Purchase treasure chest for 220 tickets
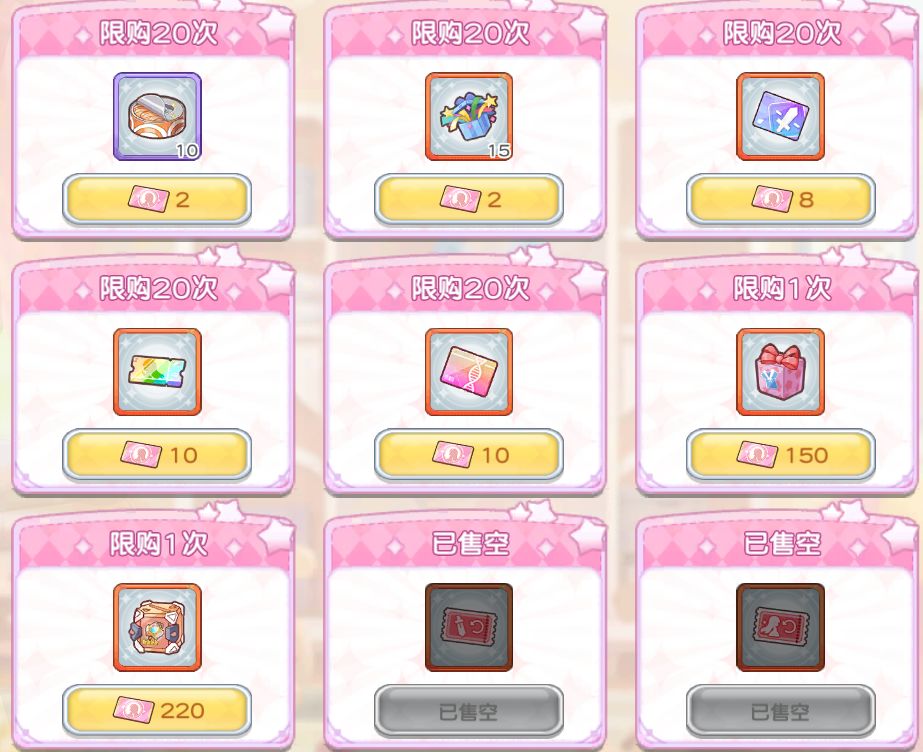This screenshot has width=923, height=752. (157, 711)
